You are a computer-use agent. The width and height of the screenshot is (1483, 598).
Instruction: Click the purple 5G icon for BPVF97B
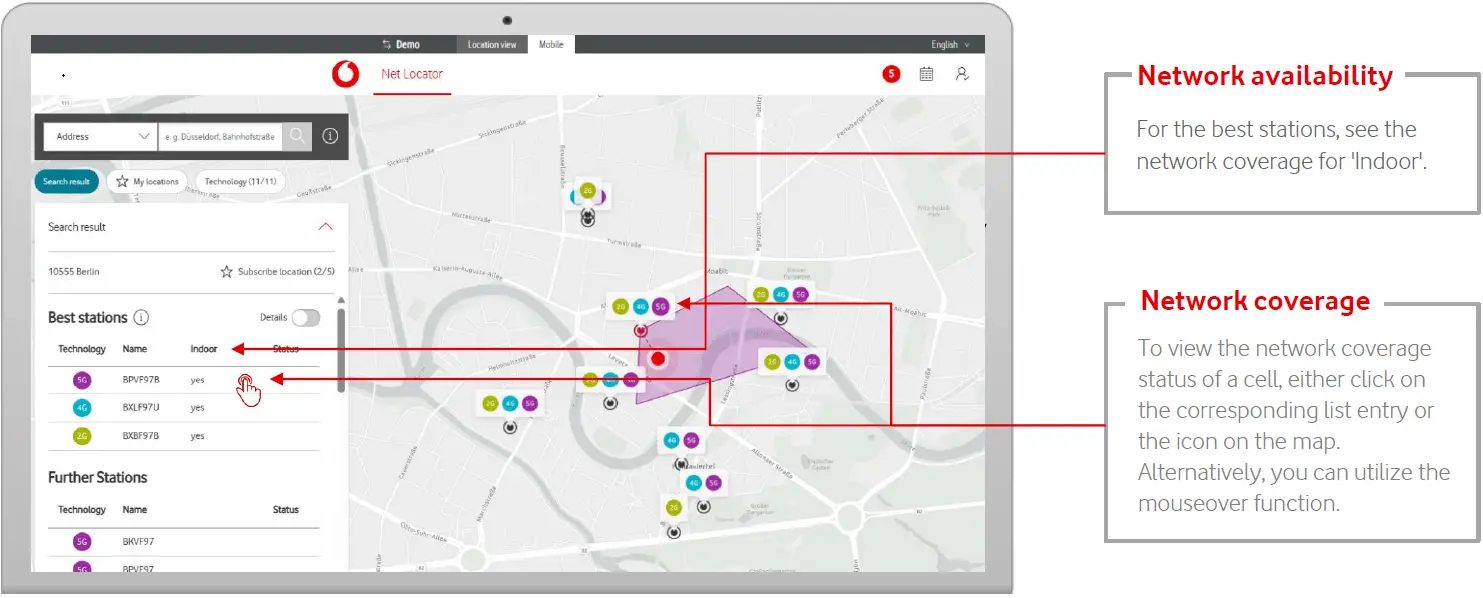(82, 380)
